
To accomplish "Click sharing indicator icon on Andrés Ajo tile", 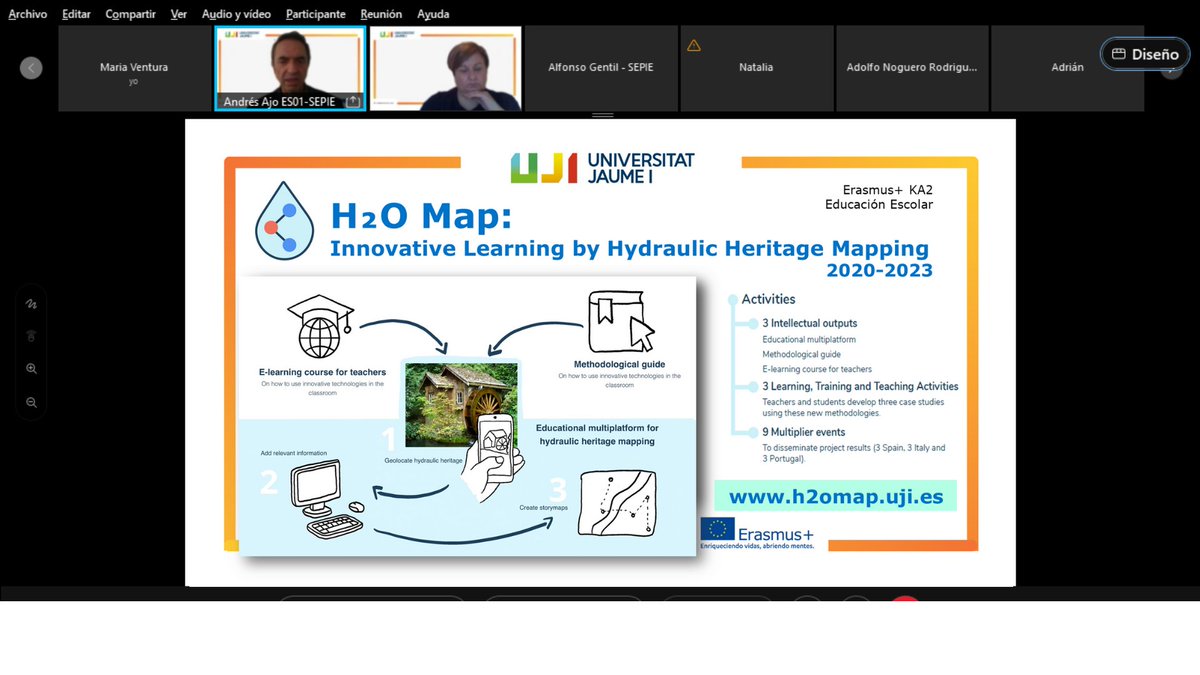I will click(353, 102).
